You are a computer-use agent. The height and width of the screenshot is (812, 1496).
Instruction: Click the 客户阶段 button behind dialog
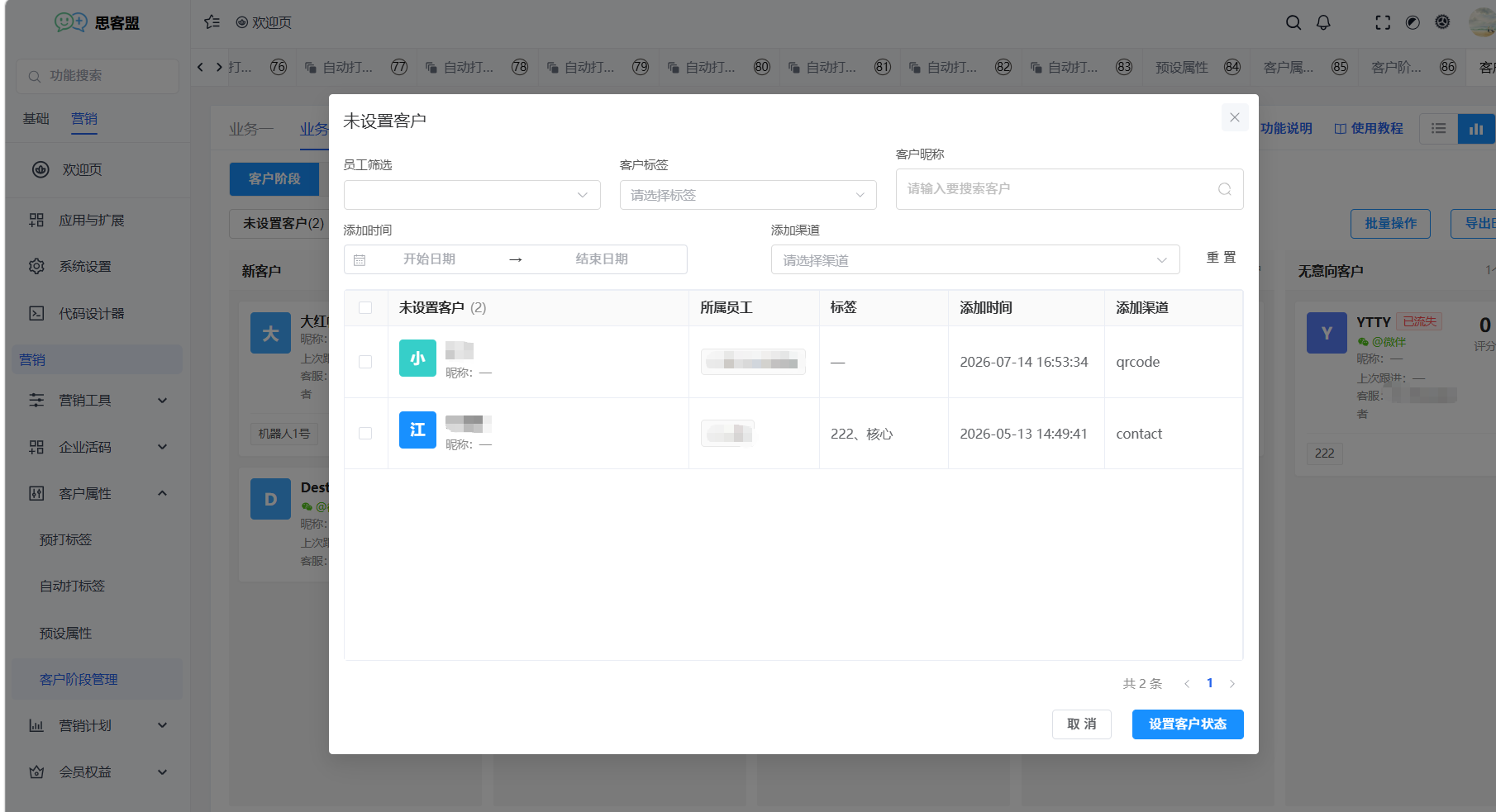pyautogui.click(x=274, y=179)
